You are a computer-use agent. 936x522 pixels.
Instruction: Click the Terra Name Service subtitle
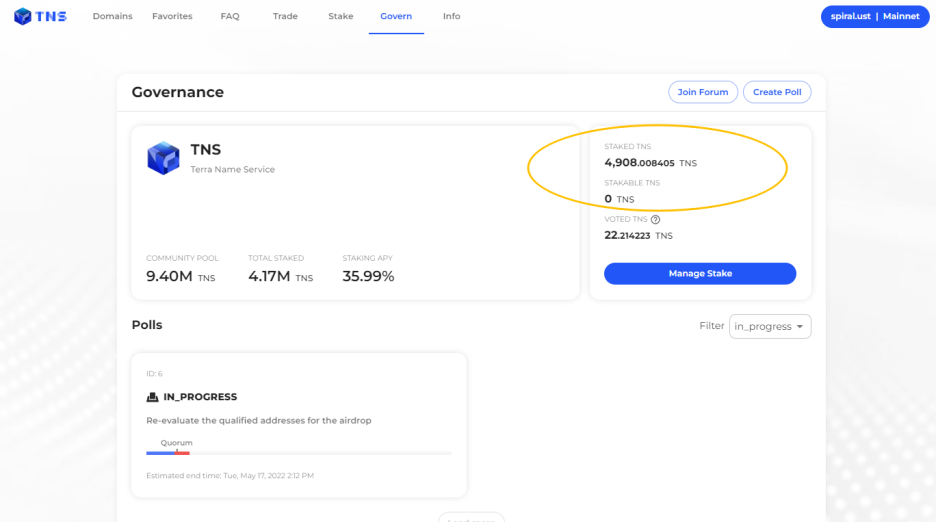[233, 170]
